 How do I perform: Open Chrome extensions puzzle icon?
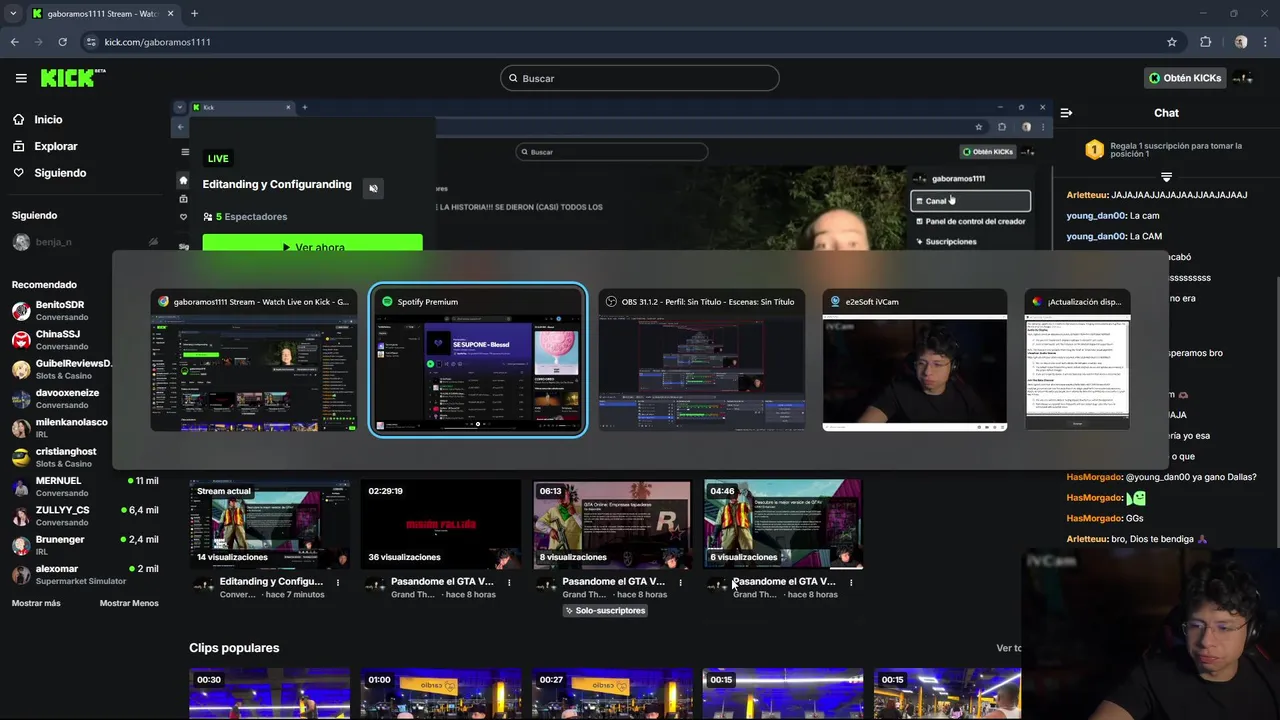coord(1205,42)
